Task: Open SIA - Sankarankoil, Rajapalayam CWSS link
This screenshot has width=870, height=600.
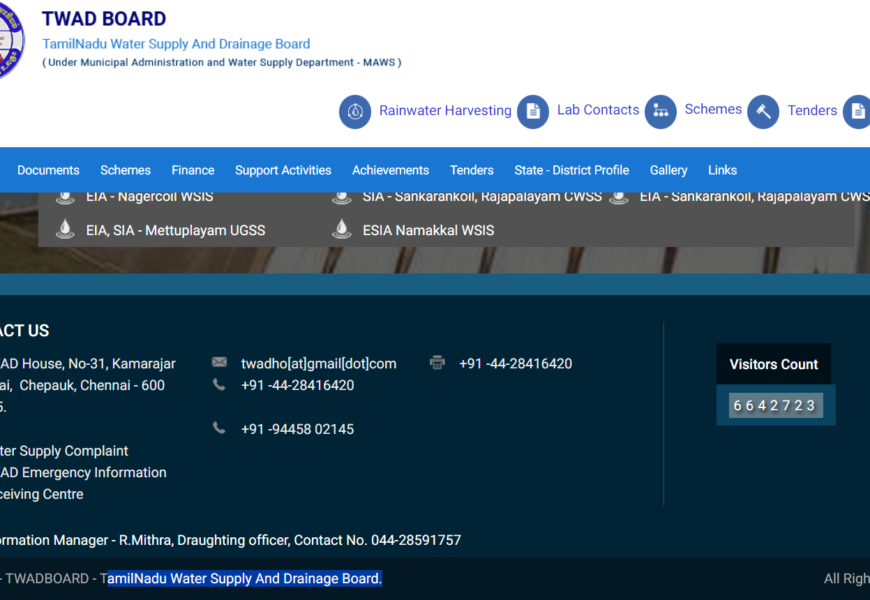Action: click(x=482, y=197)
